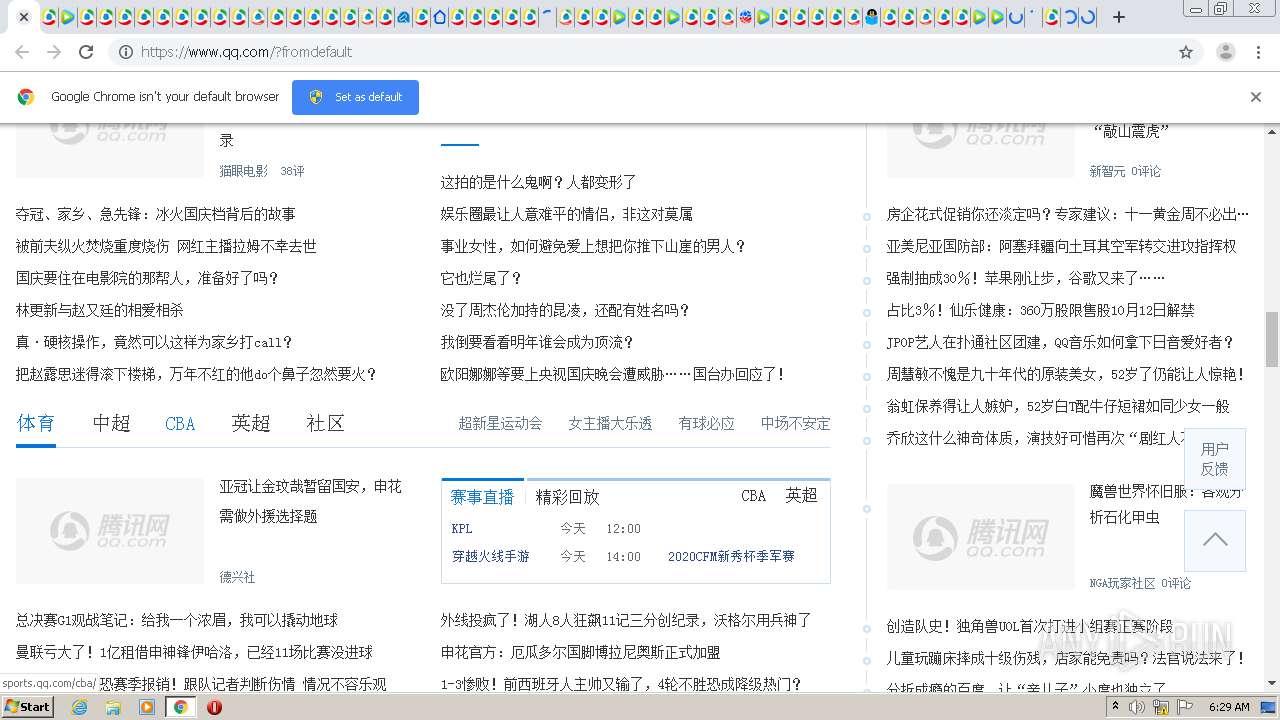1280x720 pixels.
Task: Read 林更新与赵又廷的相爱相杀 article
Action: coord(100,310)
